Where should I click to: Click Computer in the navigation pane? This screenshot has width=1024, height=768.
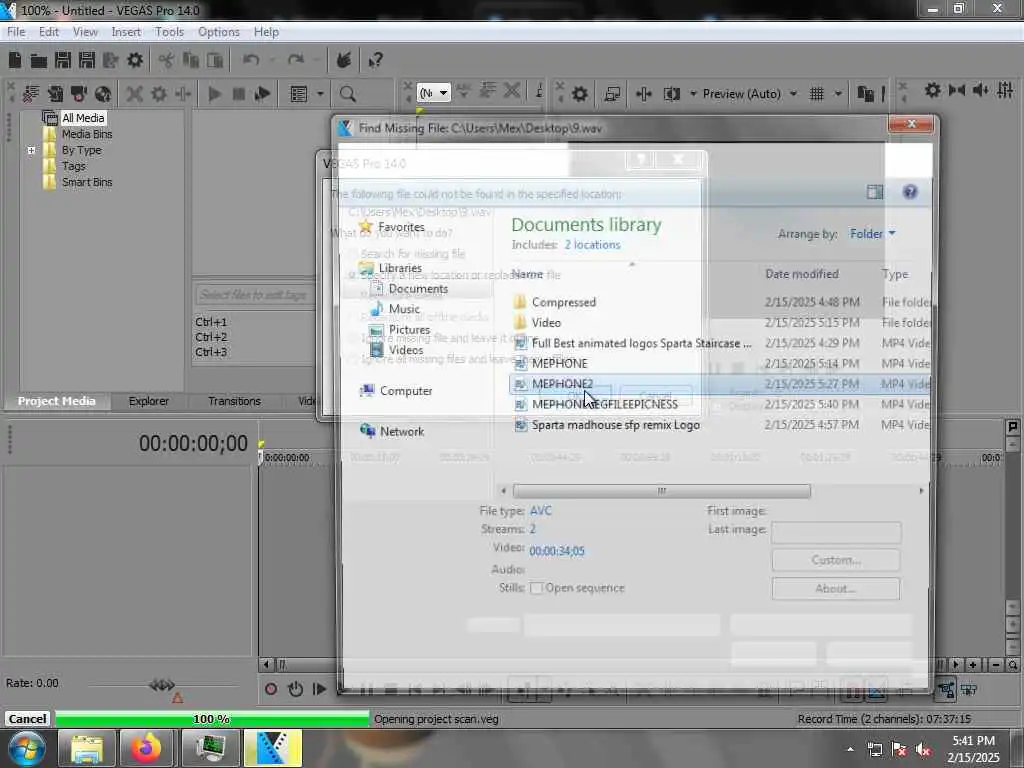[x=406, y=391]
